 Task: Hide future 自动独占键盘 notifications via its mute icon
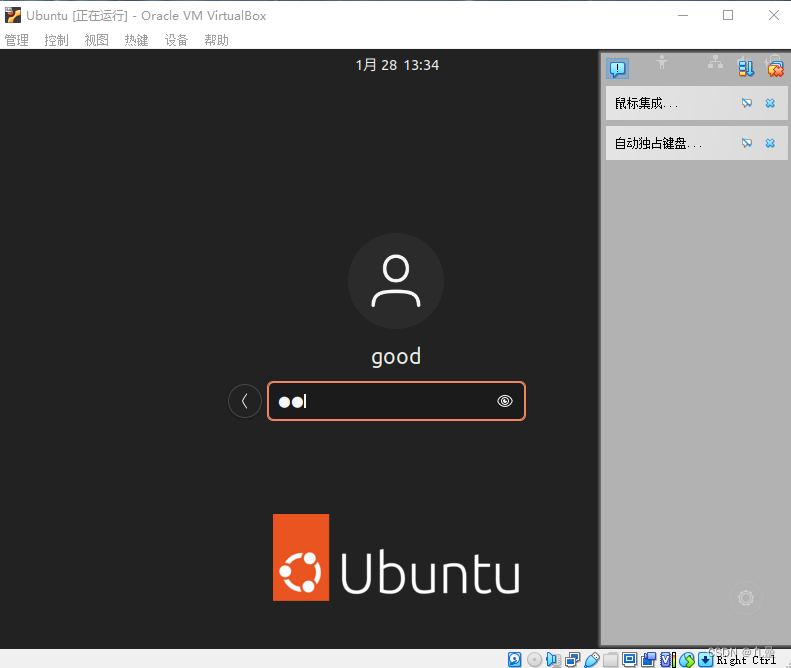click(x=747, y=143)
